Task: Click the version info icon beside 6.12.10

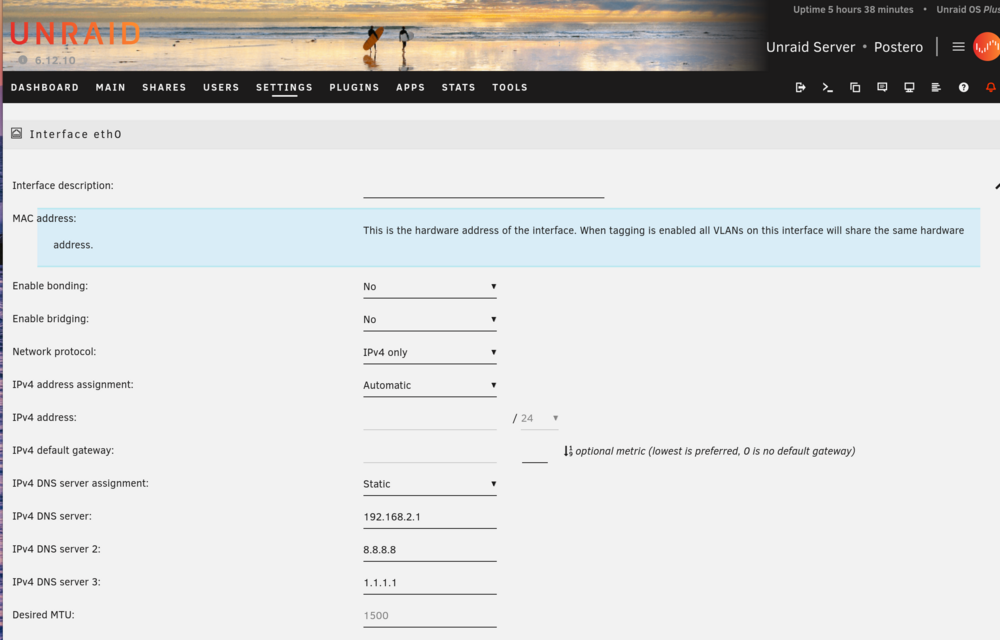Action: point(23,60)
